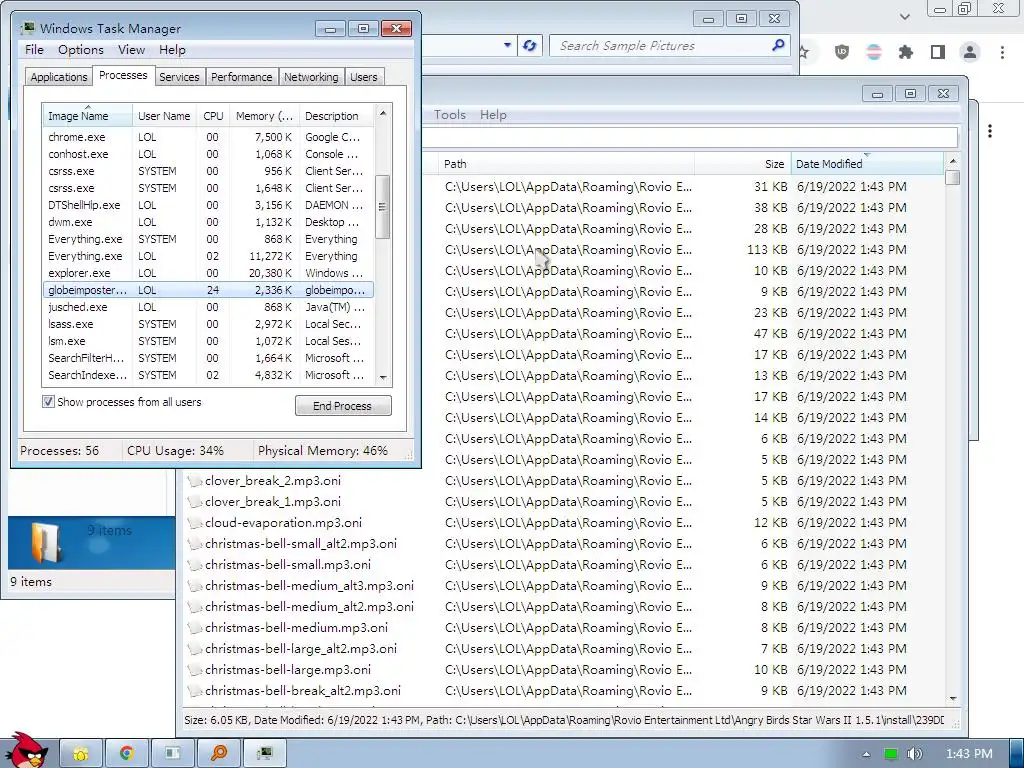
Task: Switch to the Users tab
Action: coord(364,77)
